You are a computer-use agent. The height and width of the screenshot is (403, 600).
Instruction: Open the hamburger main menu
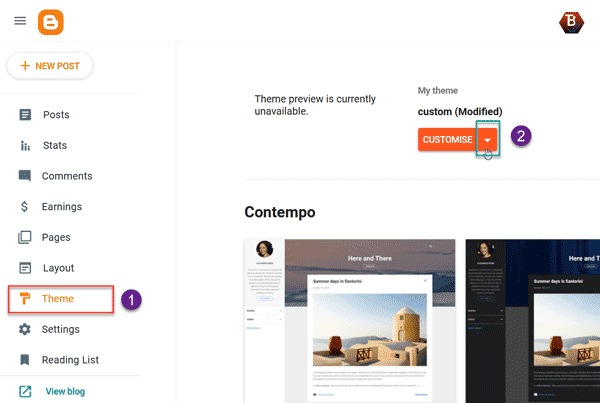pyautogui.click(x=20, y=21)
